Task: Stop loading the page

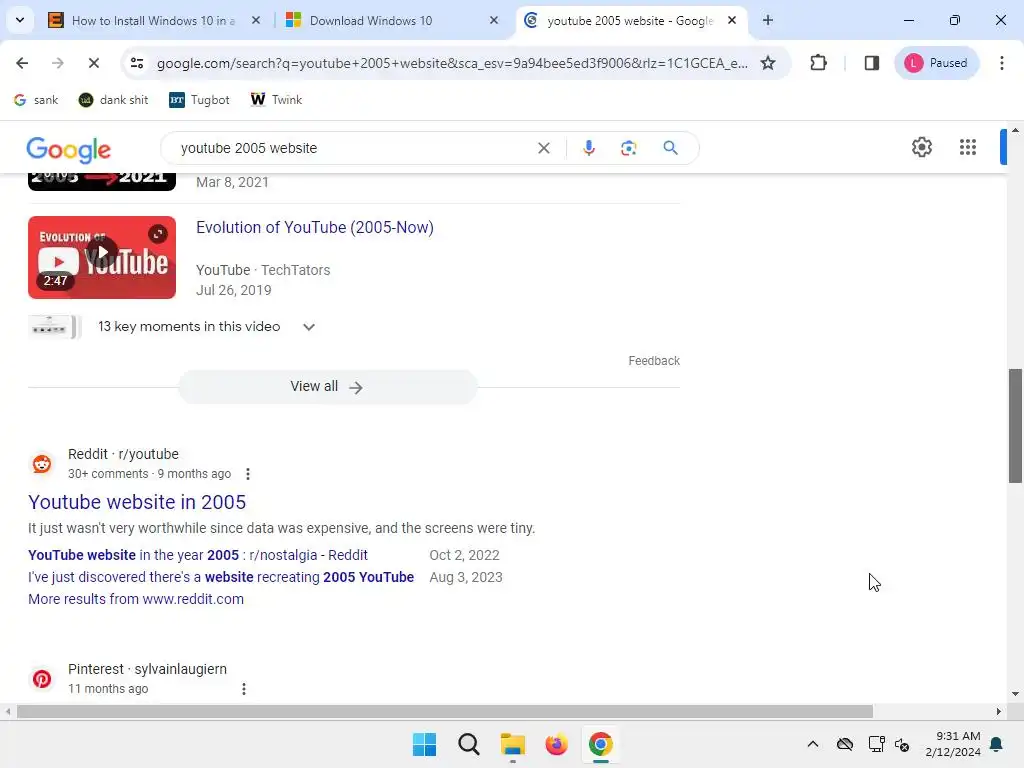Action: pos(93,63)
